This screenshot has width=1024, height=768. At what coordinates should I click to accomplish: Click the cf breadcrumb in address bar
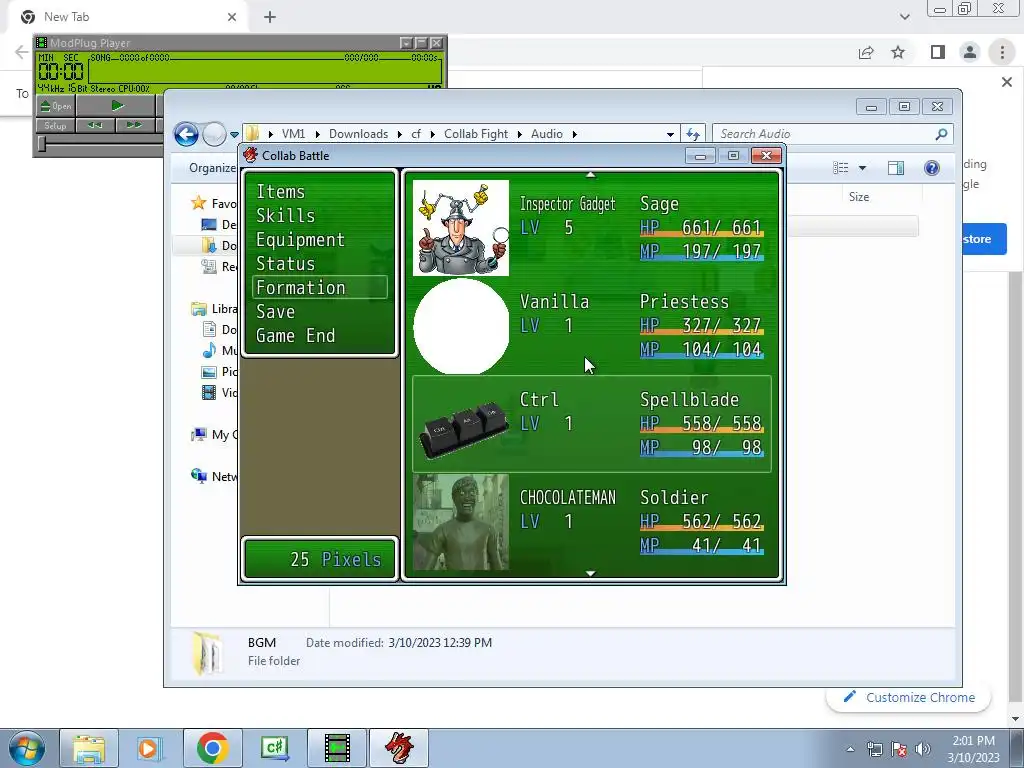click(416, 134)
